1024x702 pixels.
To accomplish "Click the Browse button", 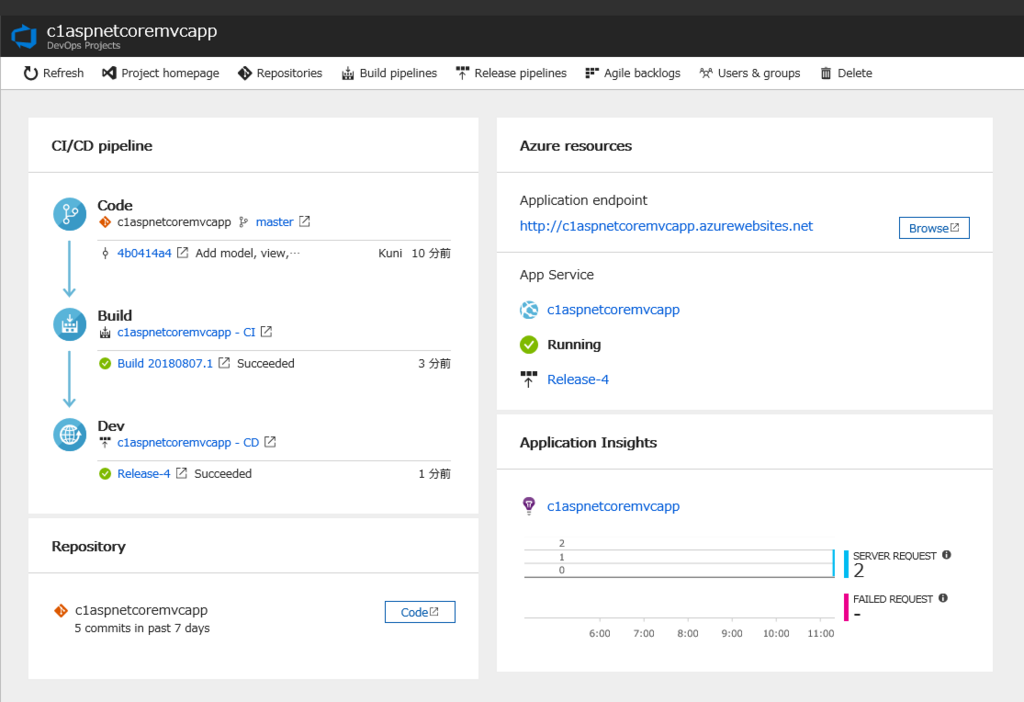I will pyautogui.click(x=934, y=228).
